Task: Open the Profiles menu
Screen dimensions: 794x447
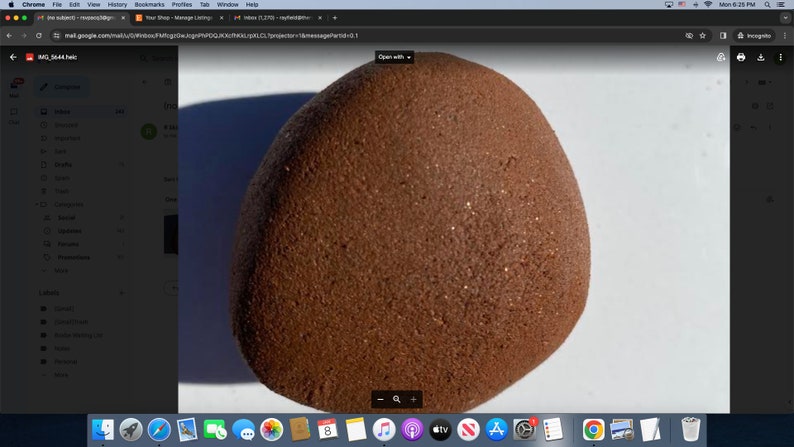Action: click(182, 5)
